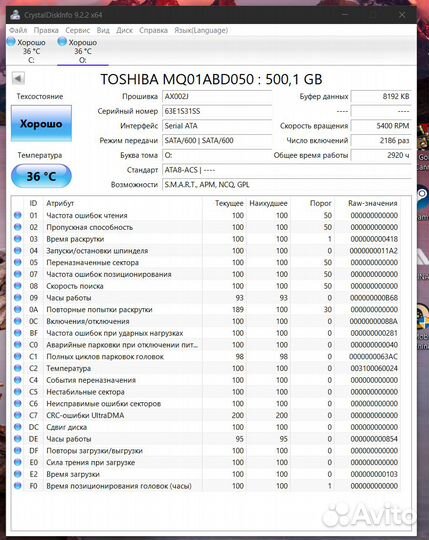Open the Сервис menu

tap(77, 30)
